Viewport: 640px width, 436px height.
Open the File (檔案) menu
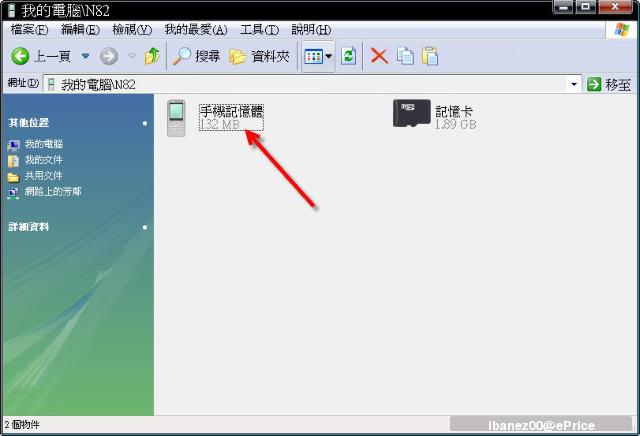[29, 30]
